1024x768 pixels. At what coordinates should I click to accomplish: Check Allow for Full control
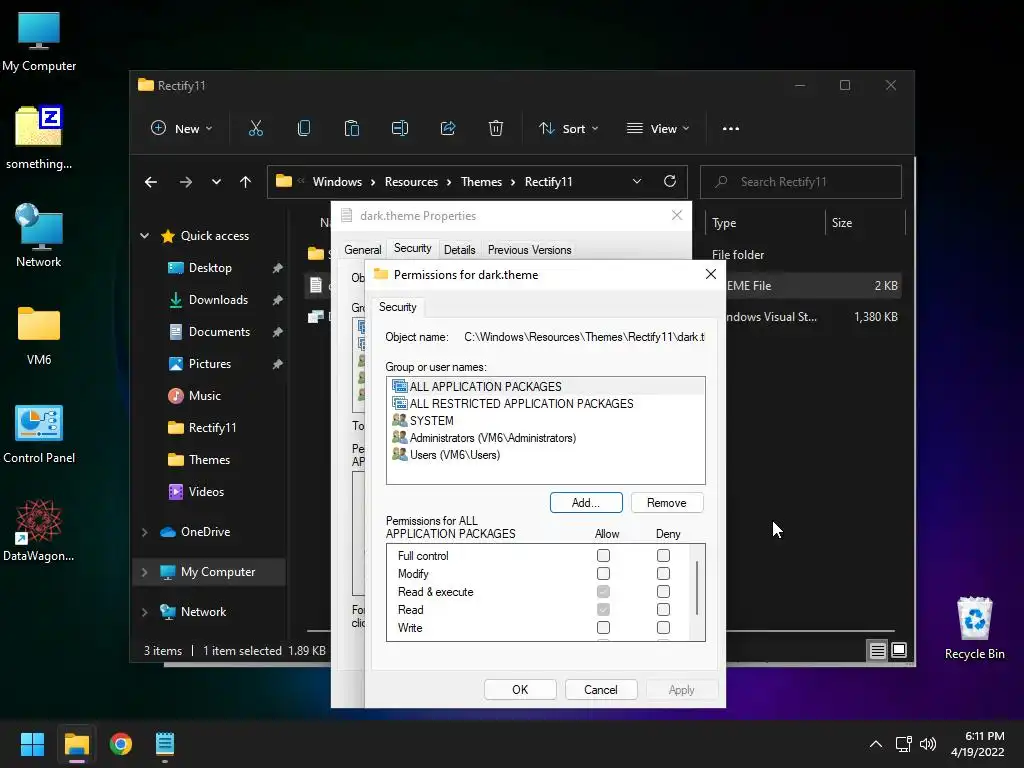[603, 556]
